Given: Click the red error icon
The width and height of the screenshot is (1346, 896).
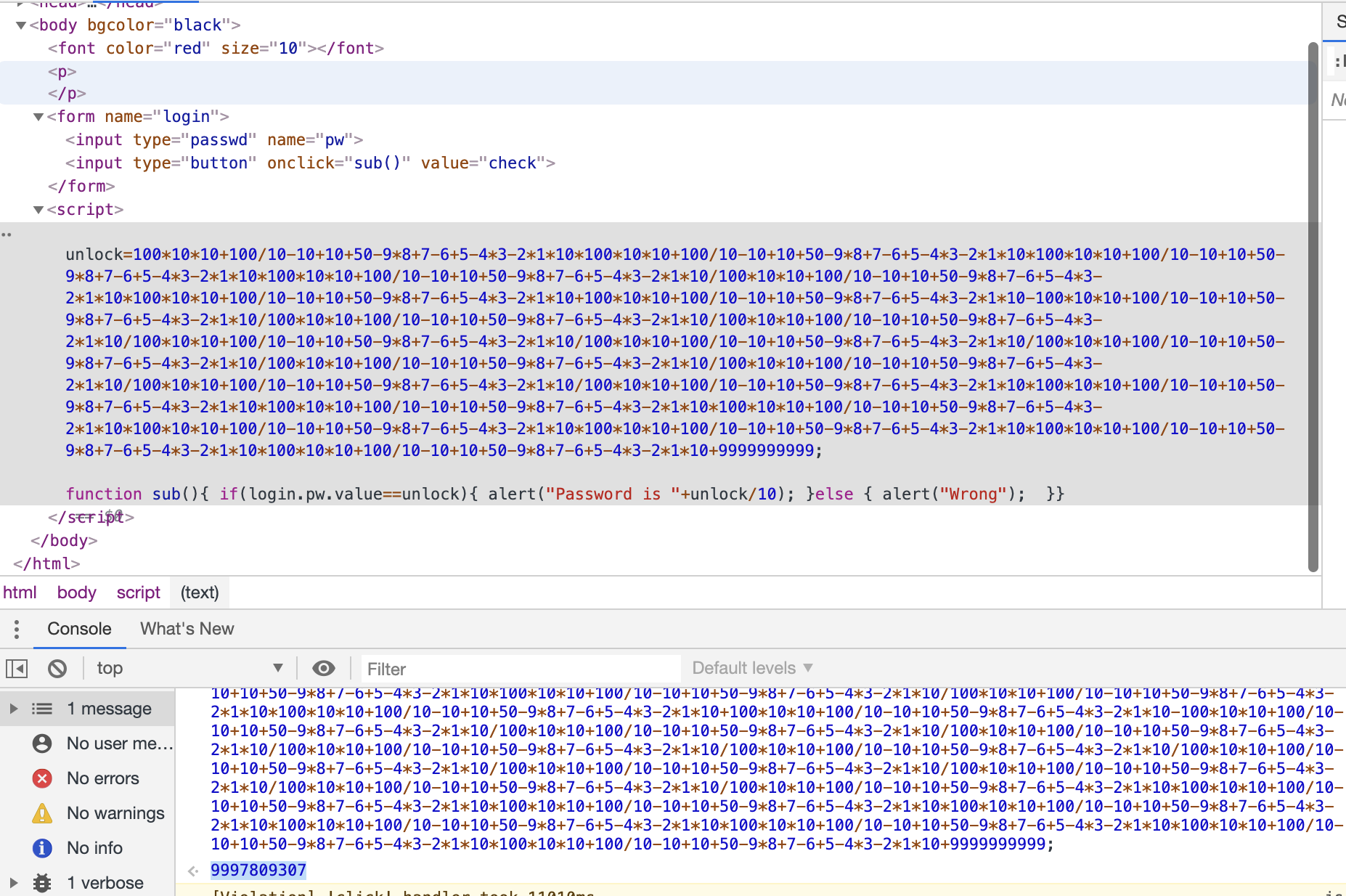Looking at the screenshot, I should (x=42, y=778).
